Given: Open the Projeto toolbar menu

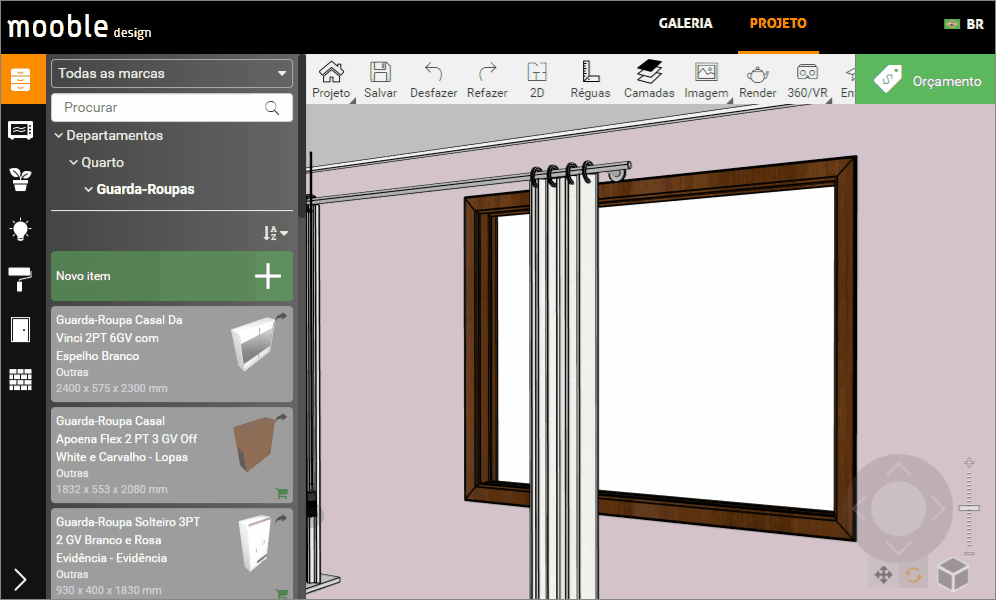Looking at the screenshot, I should [331, 79].
